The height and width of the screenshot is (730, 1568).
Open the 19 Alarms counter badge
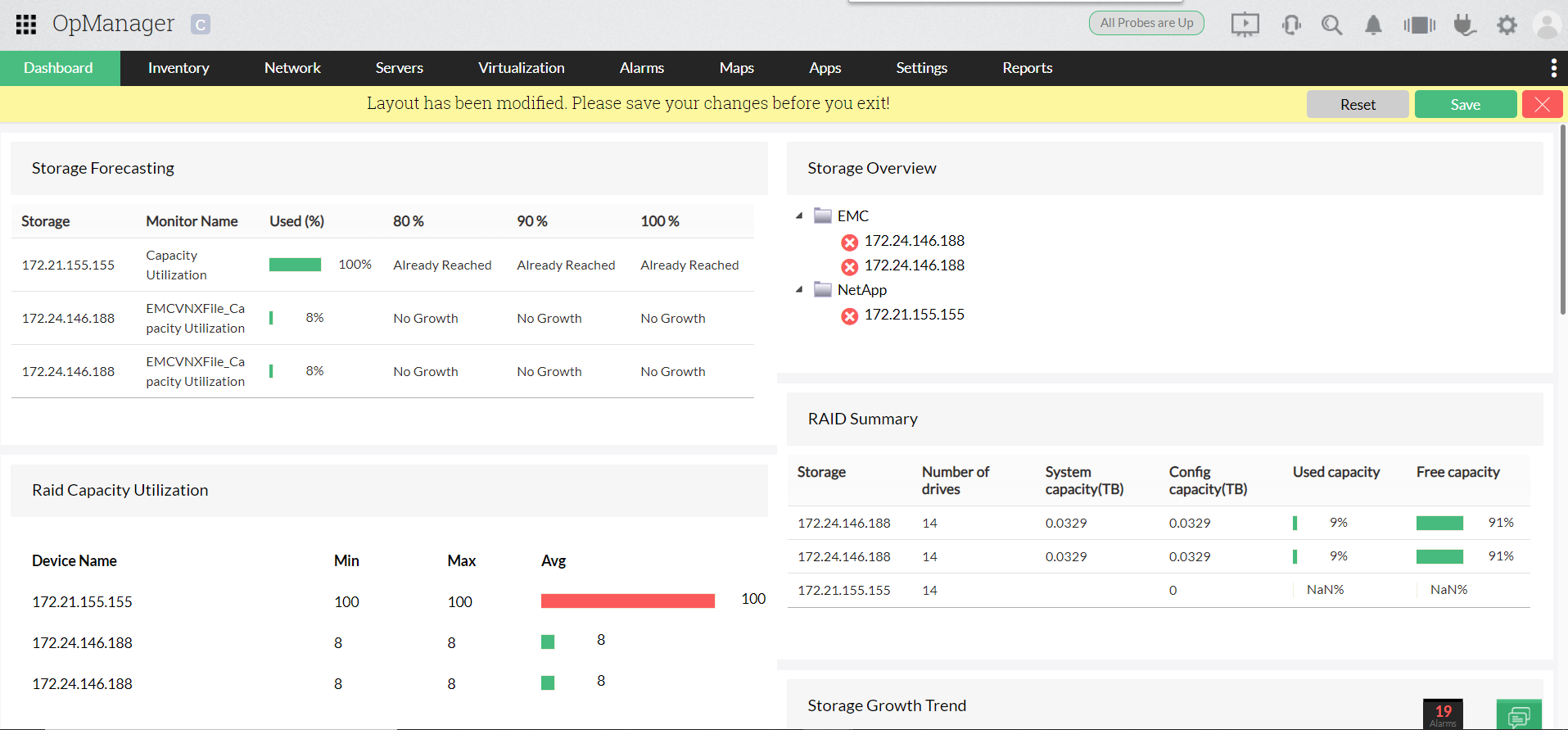[1443, 714]
